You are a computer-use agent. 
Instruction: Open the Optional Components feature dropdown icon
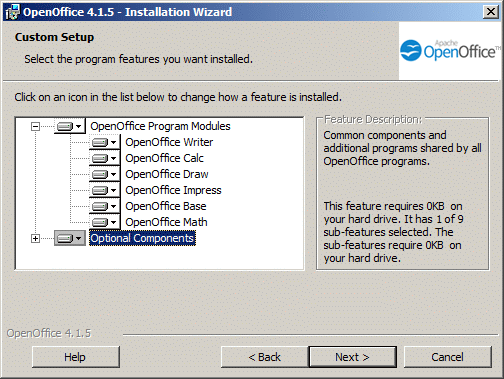pyautogui.click(x=70, y=238)
